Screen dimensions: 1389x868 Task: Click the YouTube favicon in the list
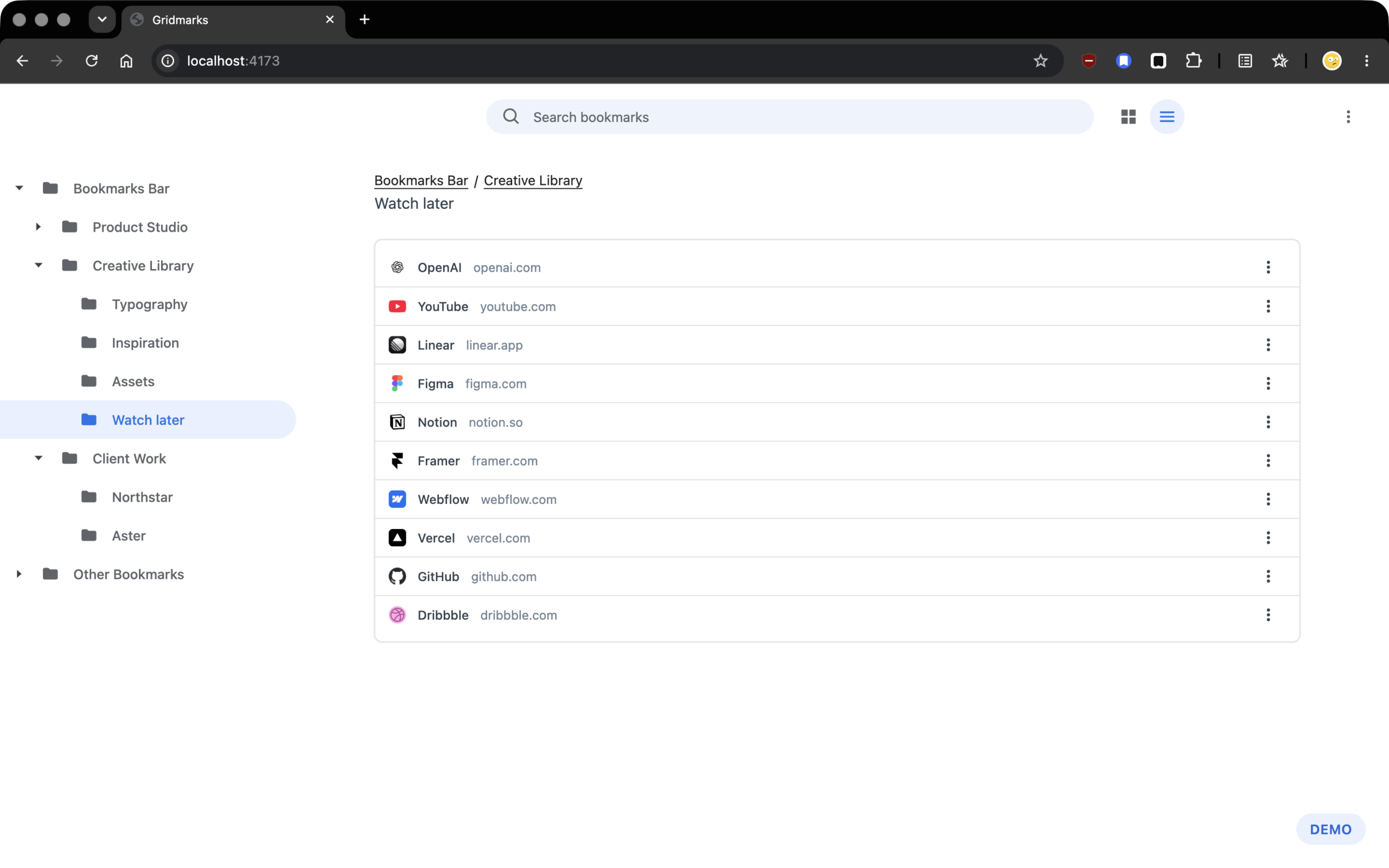point(397,307)
